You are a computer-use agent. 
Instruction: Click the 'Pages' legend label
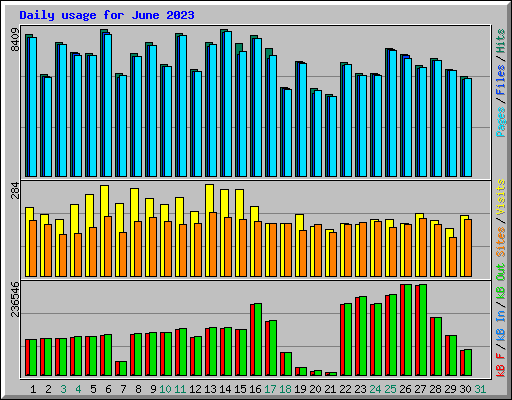(x=501, y=122)
